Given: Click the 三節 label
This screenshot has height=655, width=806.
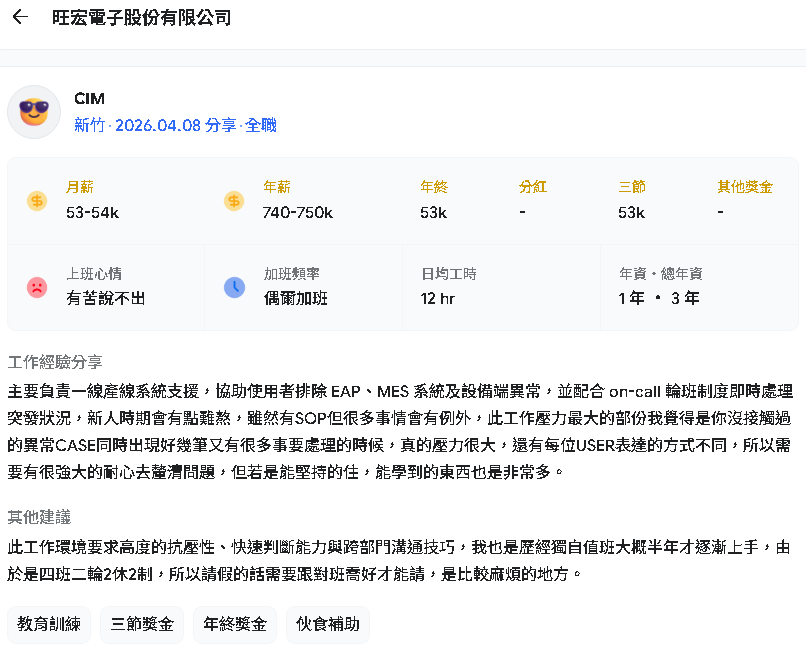Looking at the screenshot, I should point(632,187).
